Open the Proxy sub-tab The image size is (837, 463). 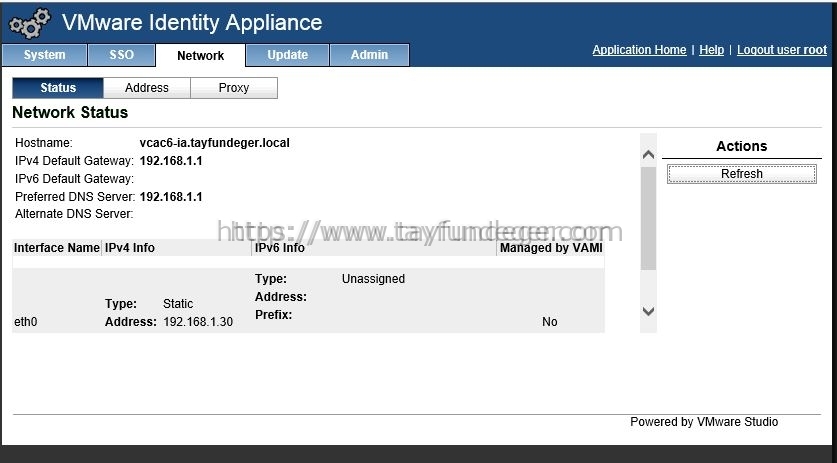coord(234,88)
